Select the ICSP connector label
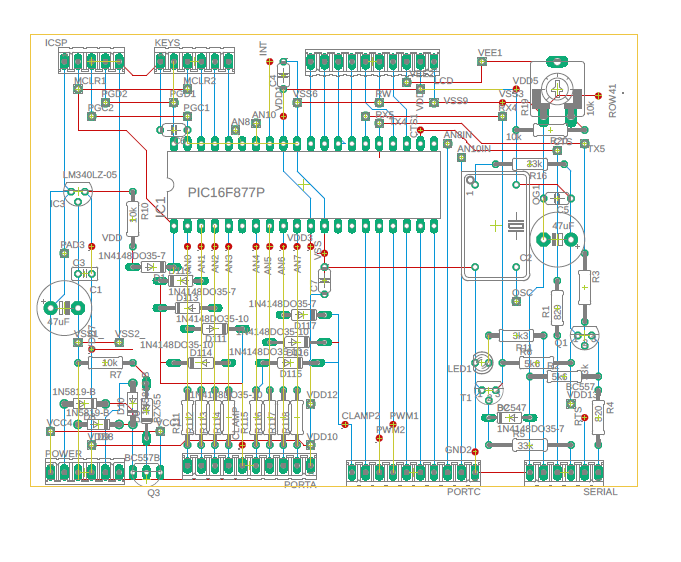The width and height of the screenshot is (681, 562). 56,43
